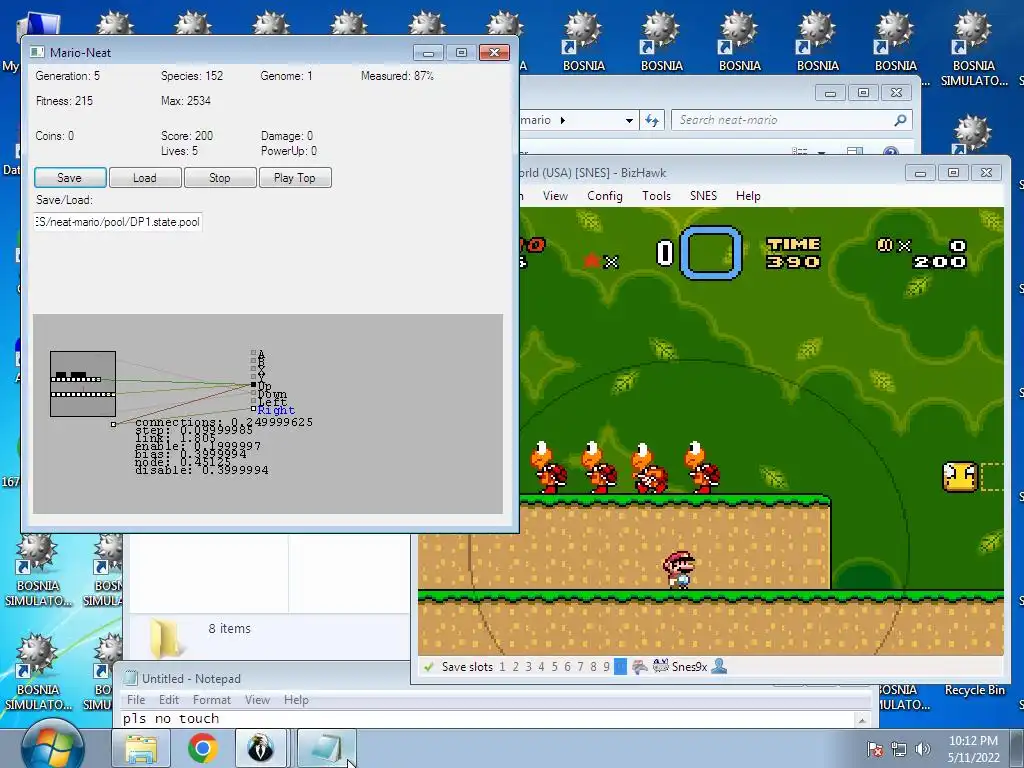Screen dimensions: 1024x768
Task: Focus the Save/Load pool path field
Action: pyautogui.click(x=118, y=222)
